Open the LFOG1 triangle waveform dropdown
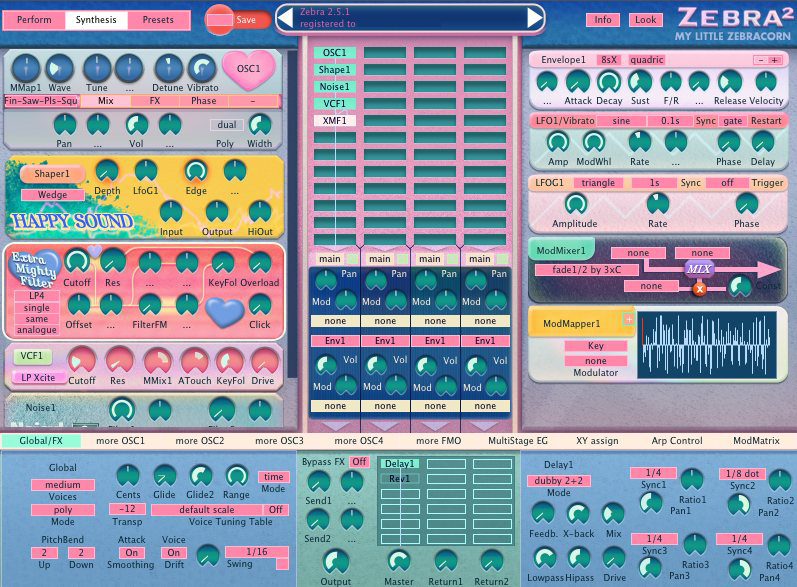Screen dimensions: 797x587 point(598,183)
